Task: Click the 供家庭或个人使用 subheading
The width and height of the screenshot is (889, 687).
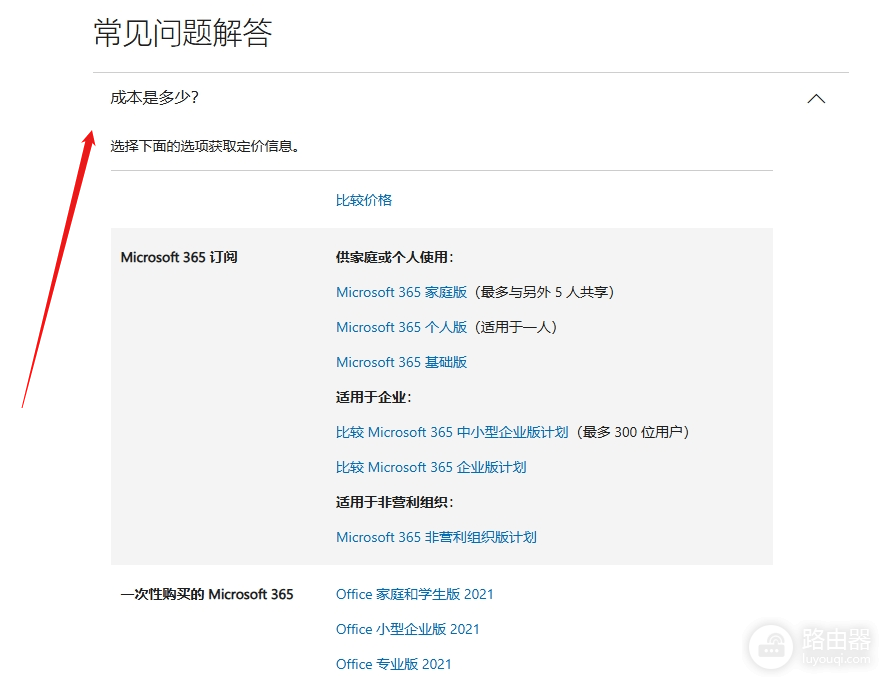Action: tap(395, 257)
